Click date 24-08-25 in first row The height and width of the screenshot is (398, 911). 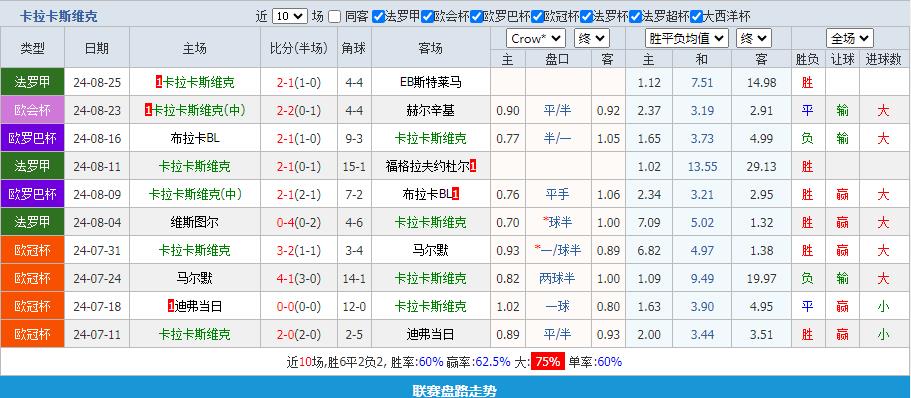(97, 83)
